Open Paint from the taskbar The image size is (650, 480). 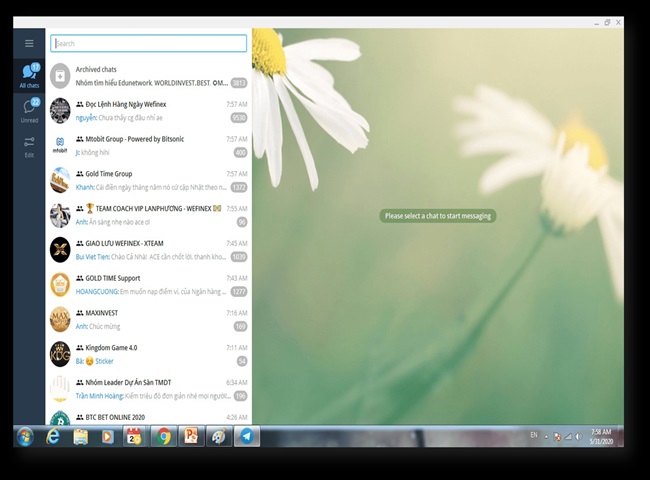point(219,436)
